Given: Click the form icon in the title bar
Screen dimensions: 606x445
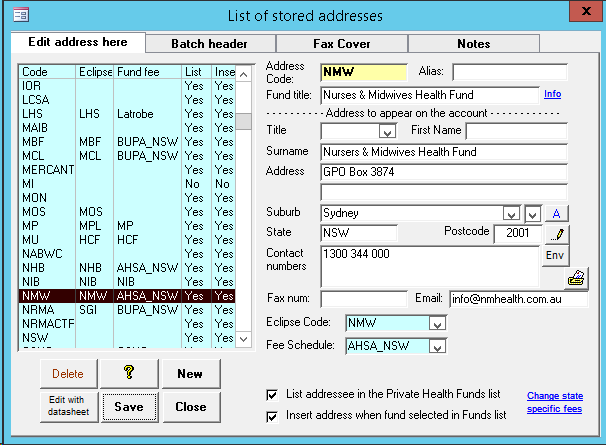Looking at the screenshot, I should point(21,15).
